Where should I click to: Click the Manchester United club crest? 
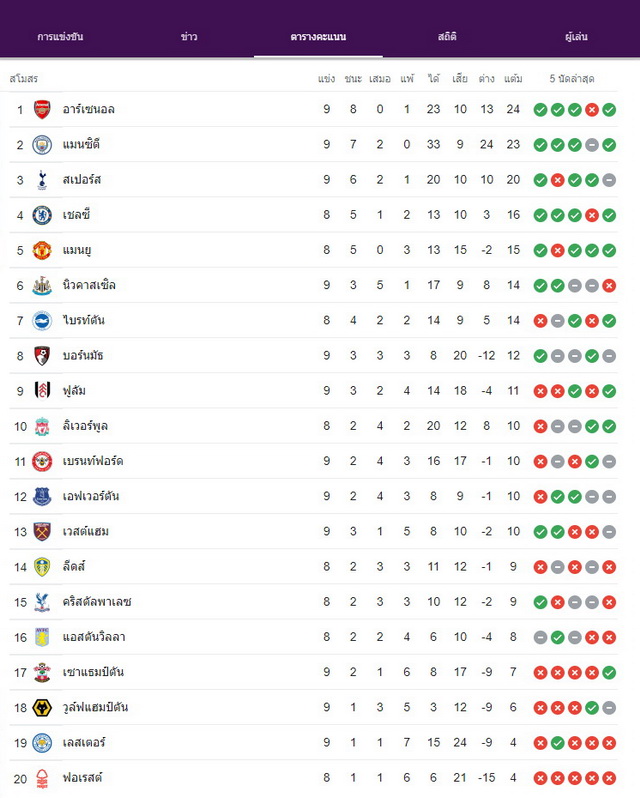(x=42, y=250)
